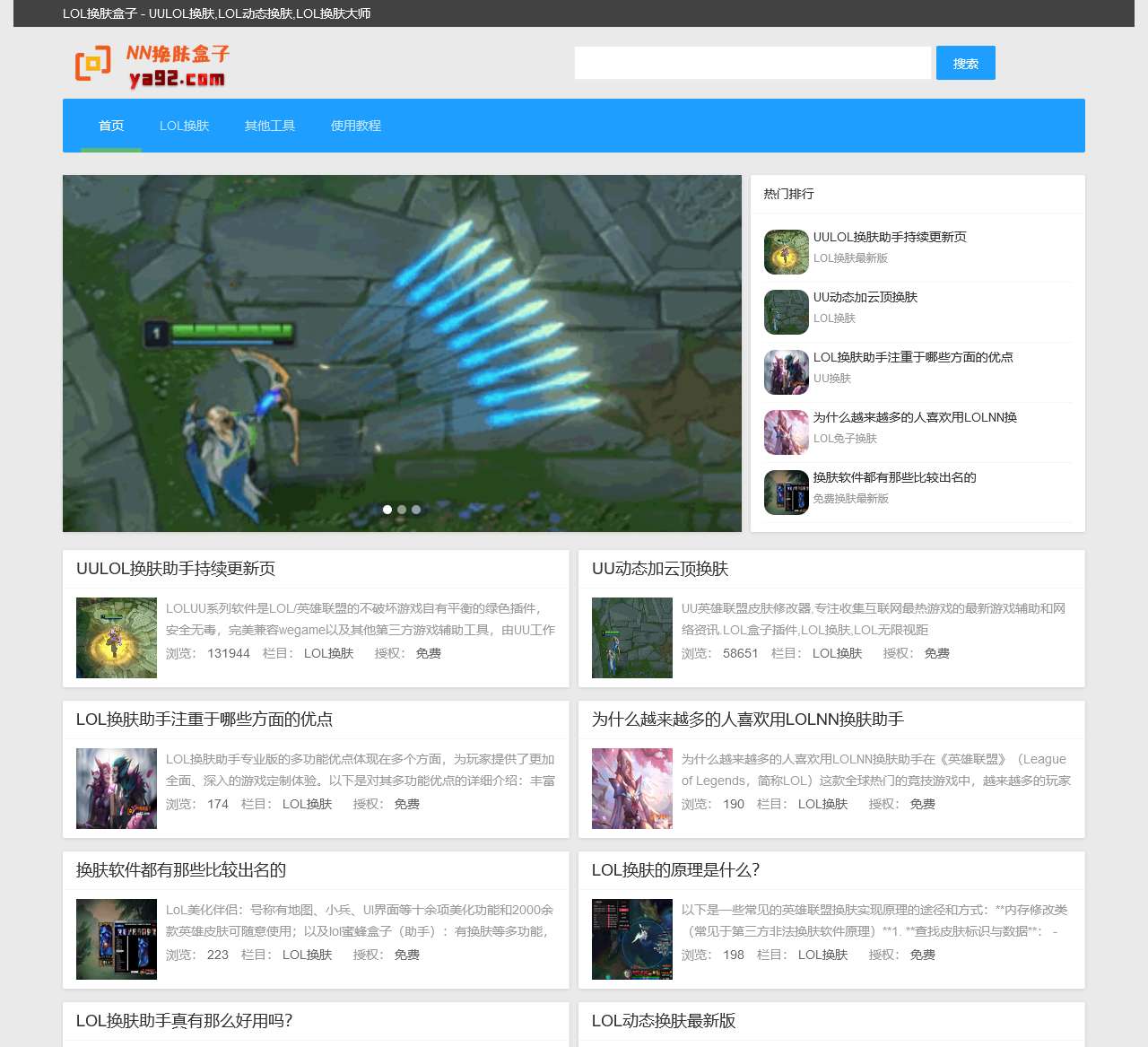
Task: Open article card title UULOL换肤助手持续更新页
Action: [176, 569]
